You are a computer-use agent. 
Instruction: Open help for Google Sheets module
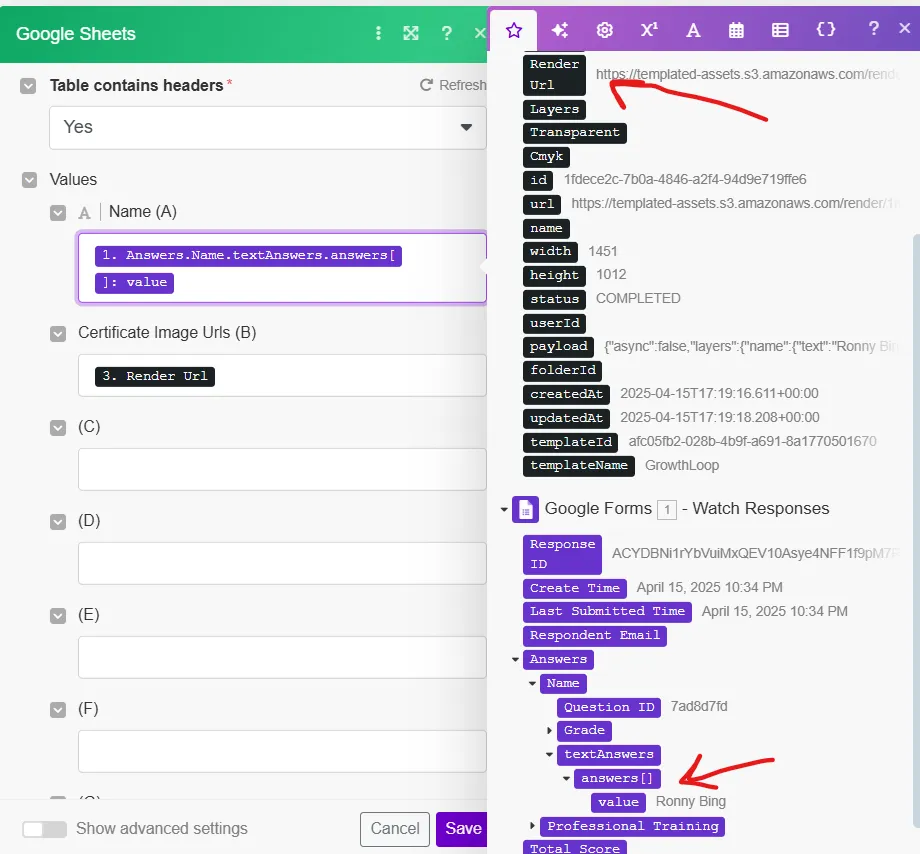(447, 33)
